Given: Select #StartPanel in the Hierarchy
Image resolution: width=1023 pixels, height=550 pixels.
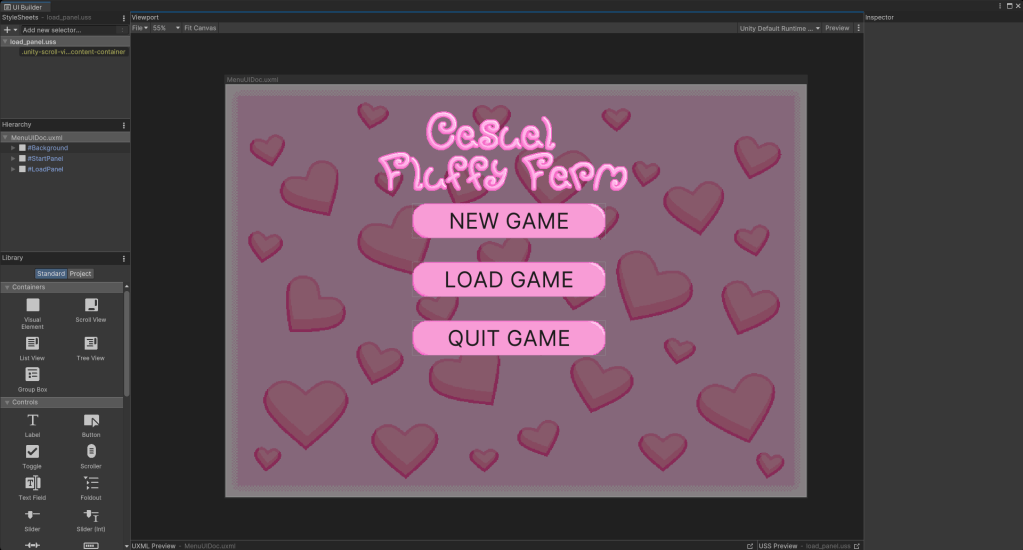Looking at the screenshot, I should (46, 159).
